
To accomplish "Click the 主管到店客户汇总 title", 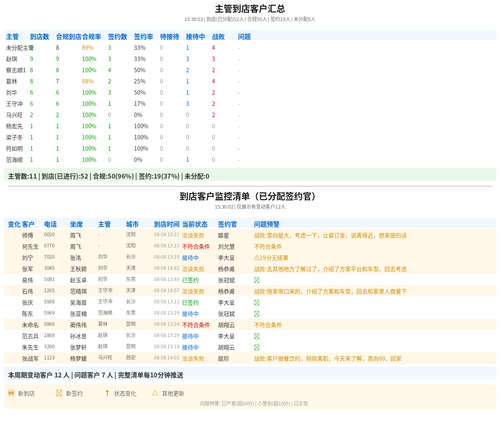I will coord(250,9).
